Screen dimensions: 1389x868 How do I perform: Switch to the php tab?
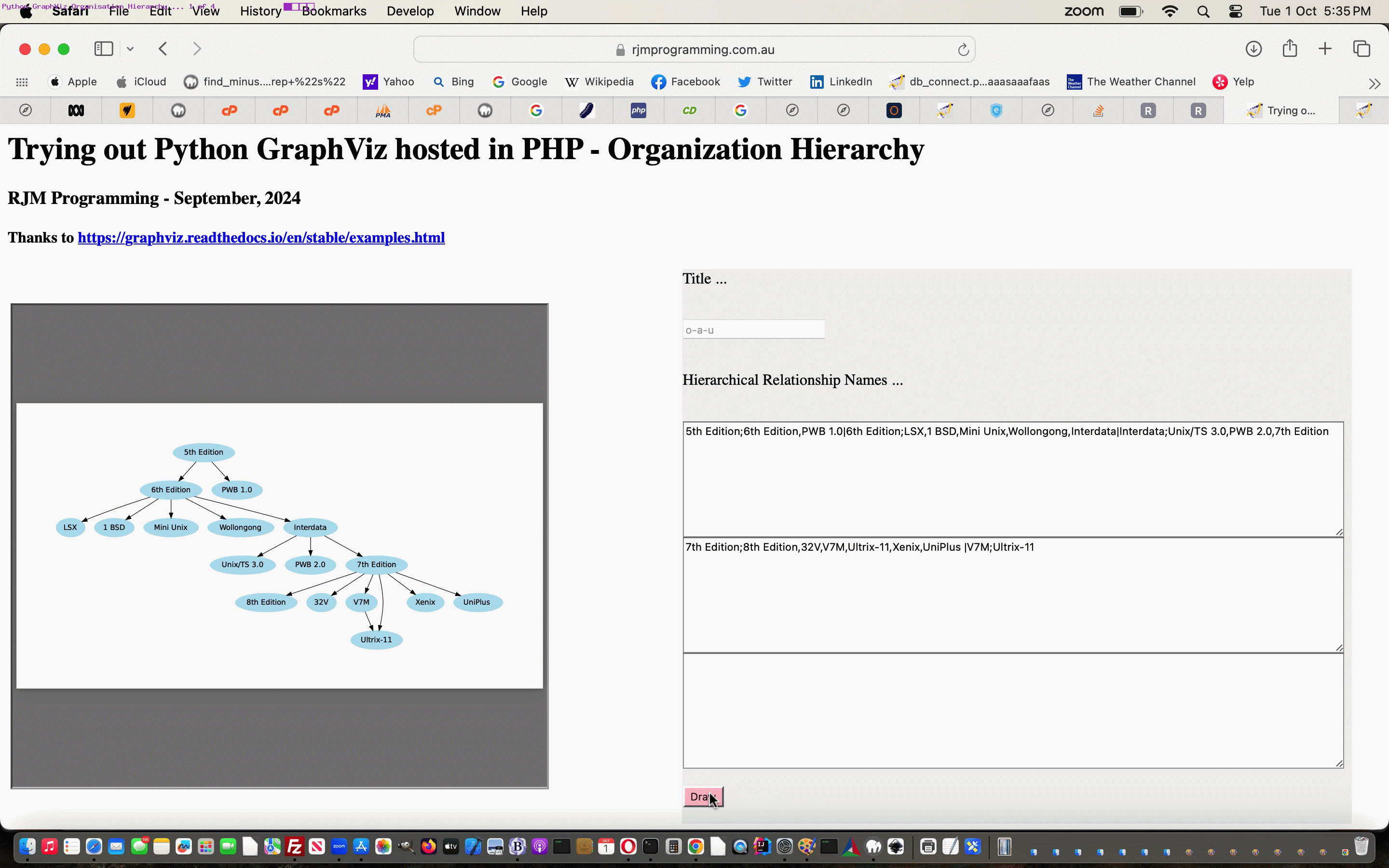tap(638, 110)
